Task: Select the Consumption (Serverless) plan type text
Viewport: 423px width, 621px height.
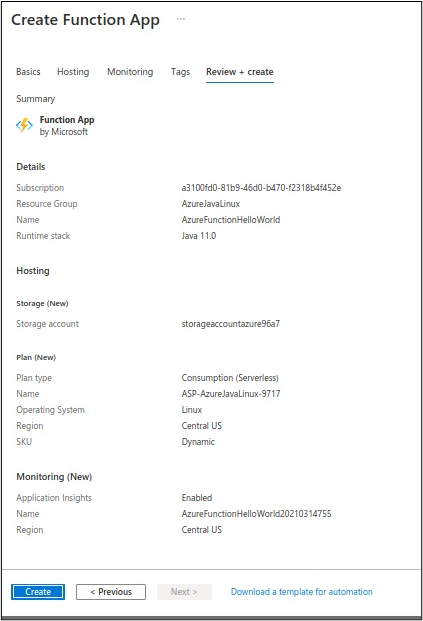Action: click(230, 378)
